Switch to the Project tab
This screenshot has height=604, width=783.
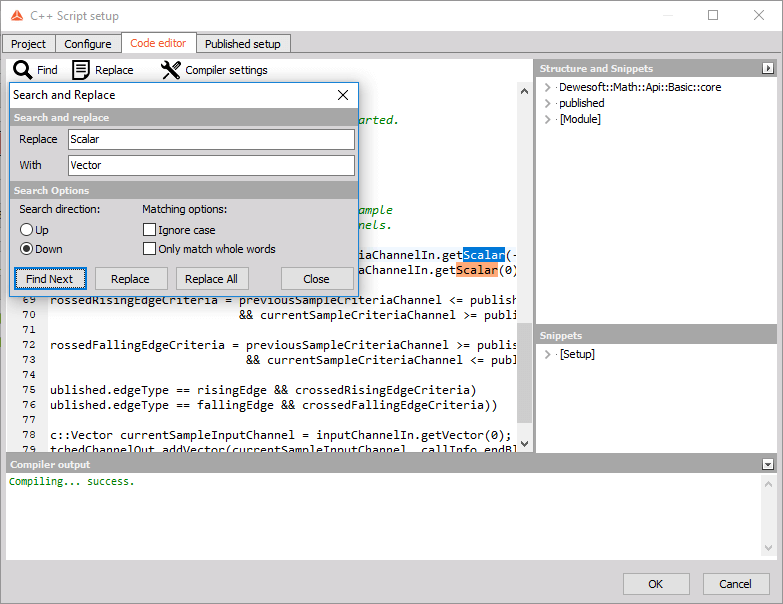[28, 44]
